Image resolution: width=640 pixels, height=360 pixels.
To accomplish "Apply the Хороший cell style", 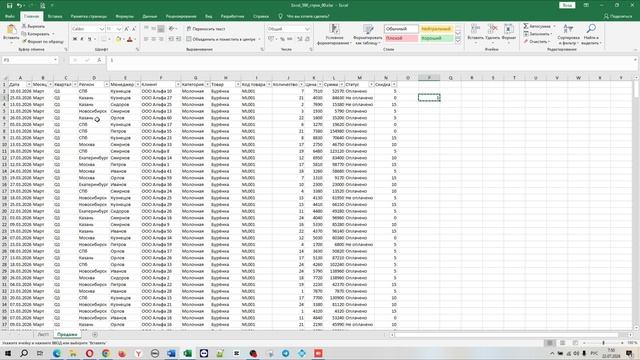I will pyautogui.click(x=436, y=38).
